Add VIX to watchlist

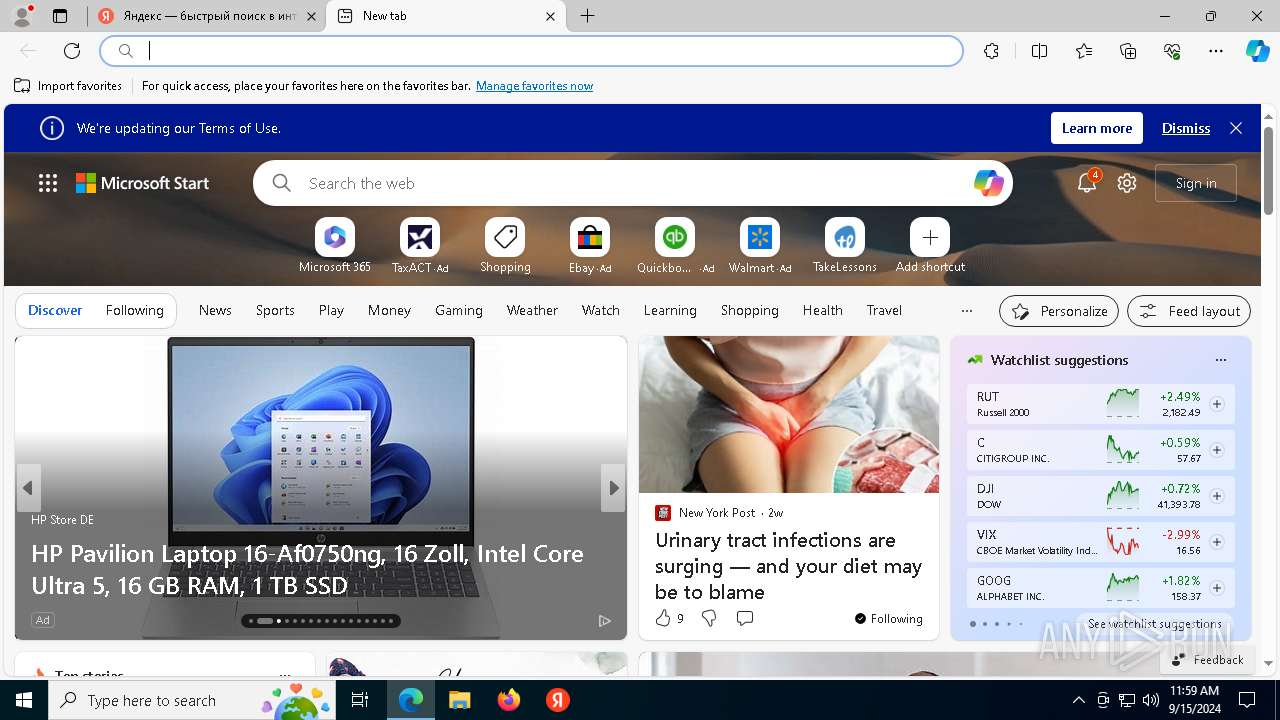(x=1217, y=542)
